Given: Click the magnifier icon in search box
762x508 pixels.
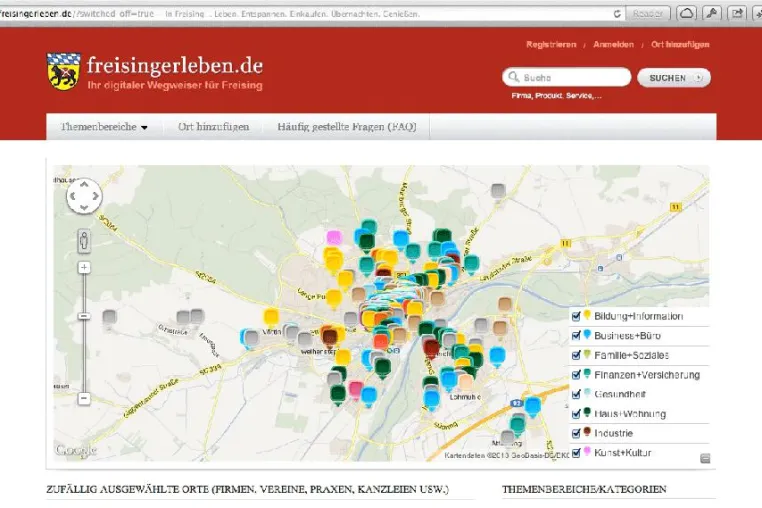Looking at the screenshot, I should 514,77.
